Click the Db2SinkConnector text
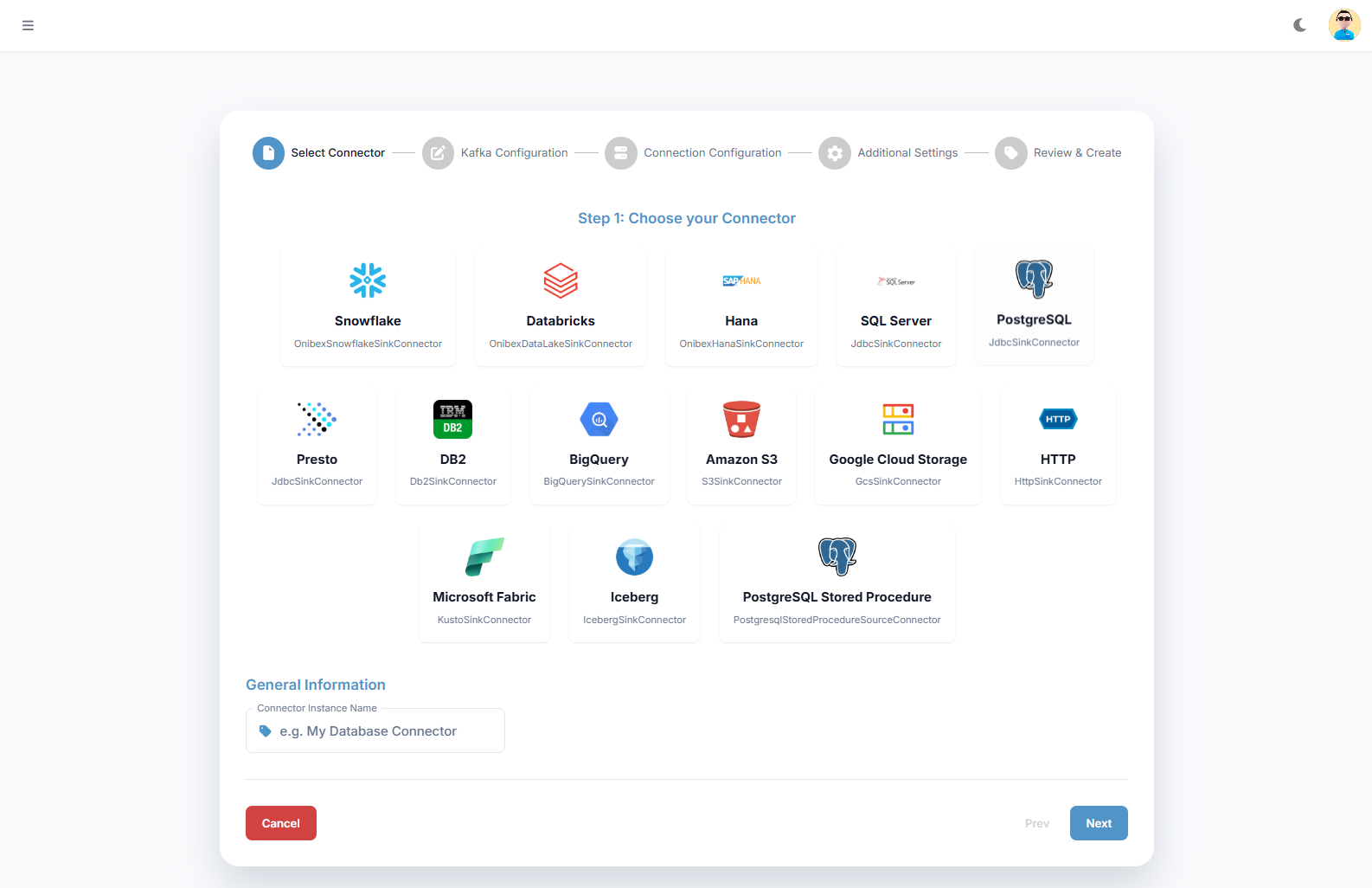Screen dimensions: 1372x888 coord(452,481)
